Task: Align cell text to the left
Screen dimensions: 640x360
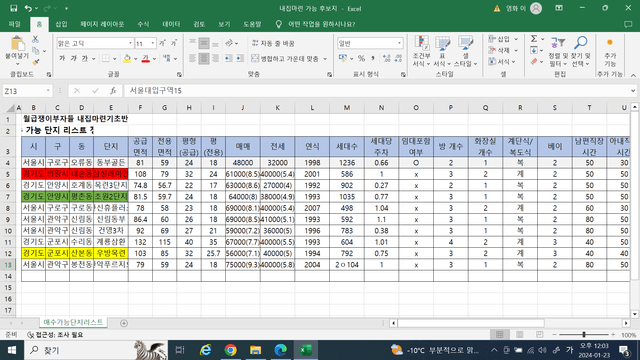Action: (193, 59)
